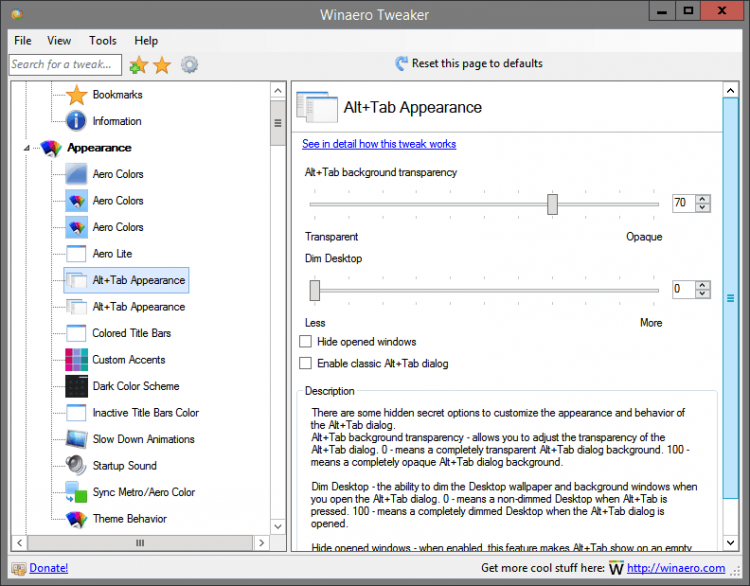The image size is (750, 586).
Task: Click the right panel vertical scrollbar thumb
Action: pos(730,299)
